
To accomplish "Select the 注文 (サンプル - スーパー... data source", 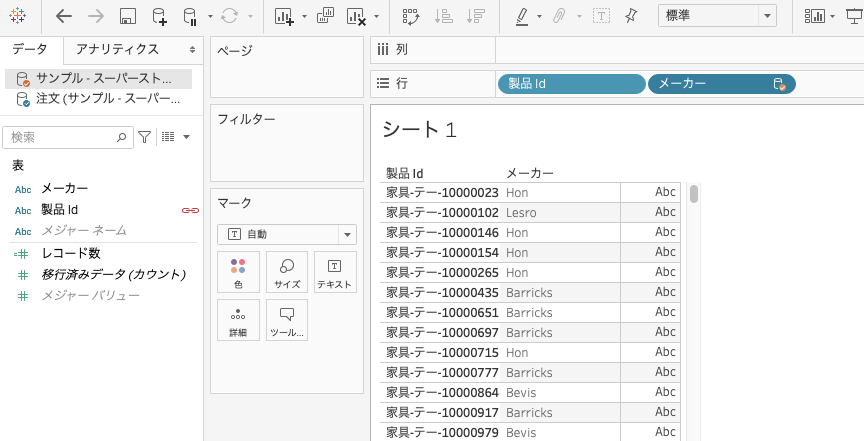I will pyautogui.click(x=99, y=99).
